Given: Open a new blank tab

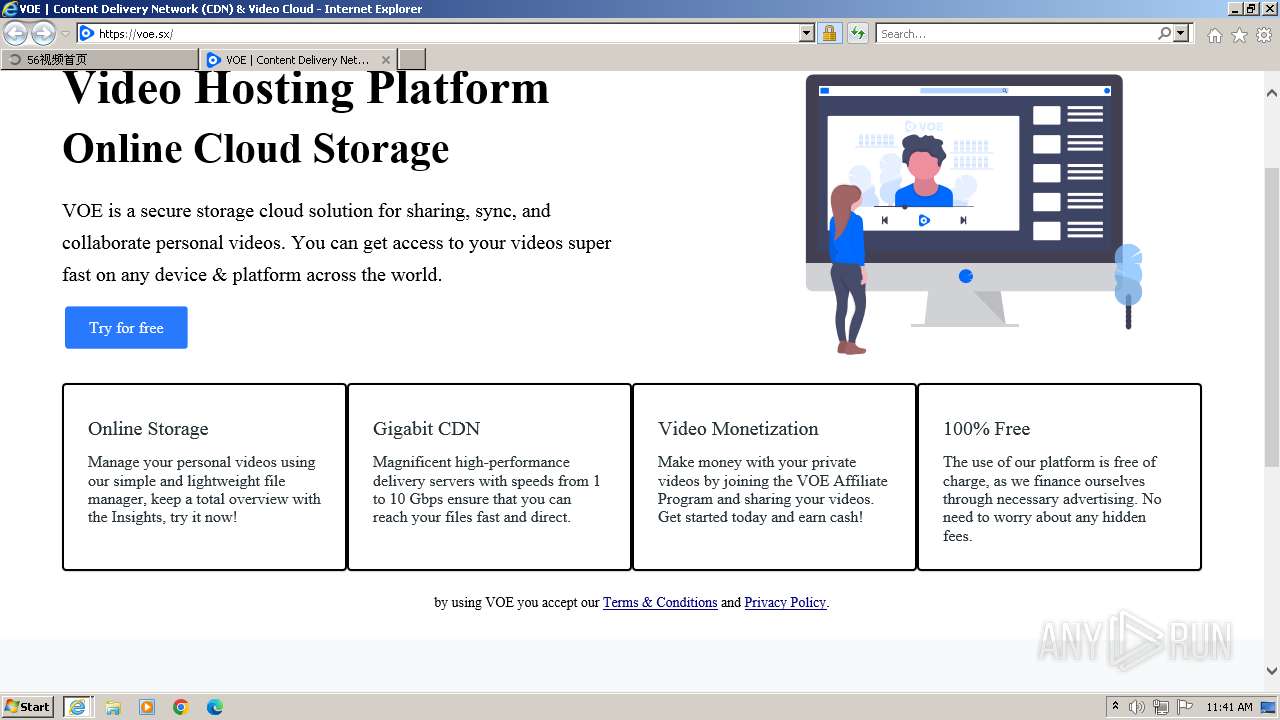Looking at the screenshot, I should (x=412, y=60).
